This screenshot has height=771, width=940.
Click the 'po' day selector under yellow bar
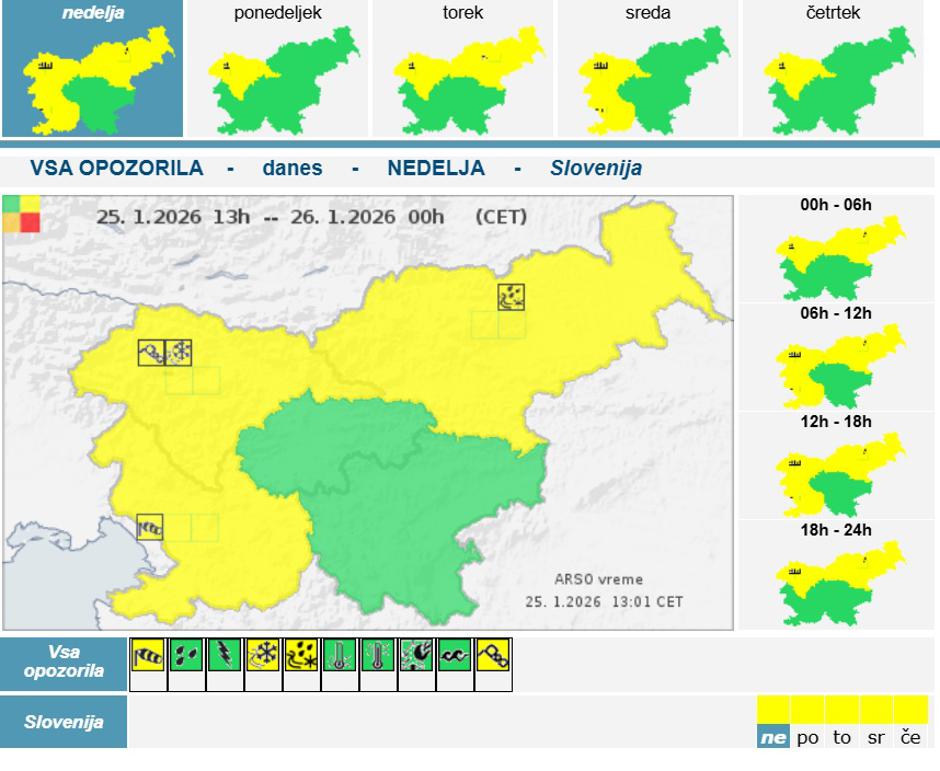[x=808, y=738]
